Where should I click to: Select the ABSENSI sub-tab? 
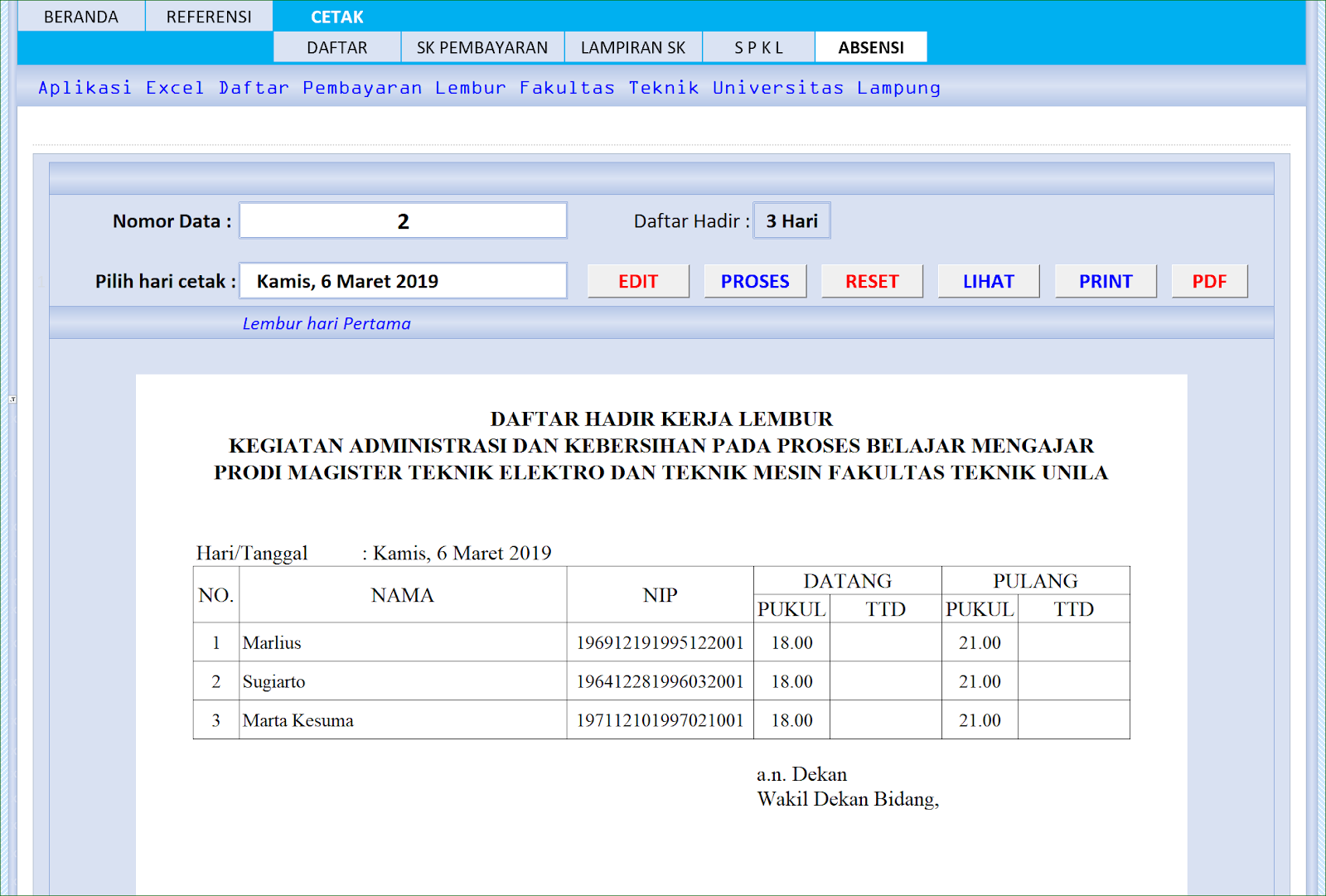point(871,47)
